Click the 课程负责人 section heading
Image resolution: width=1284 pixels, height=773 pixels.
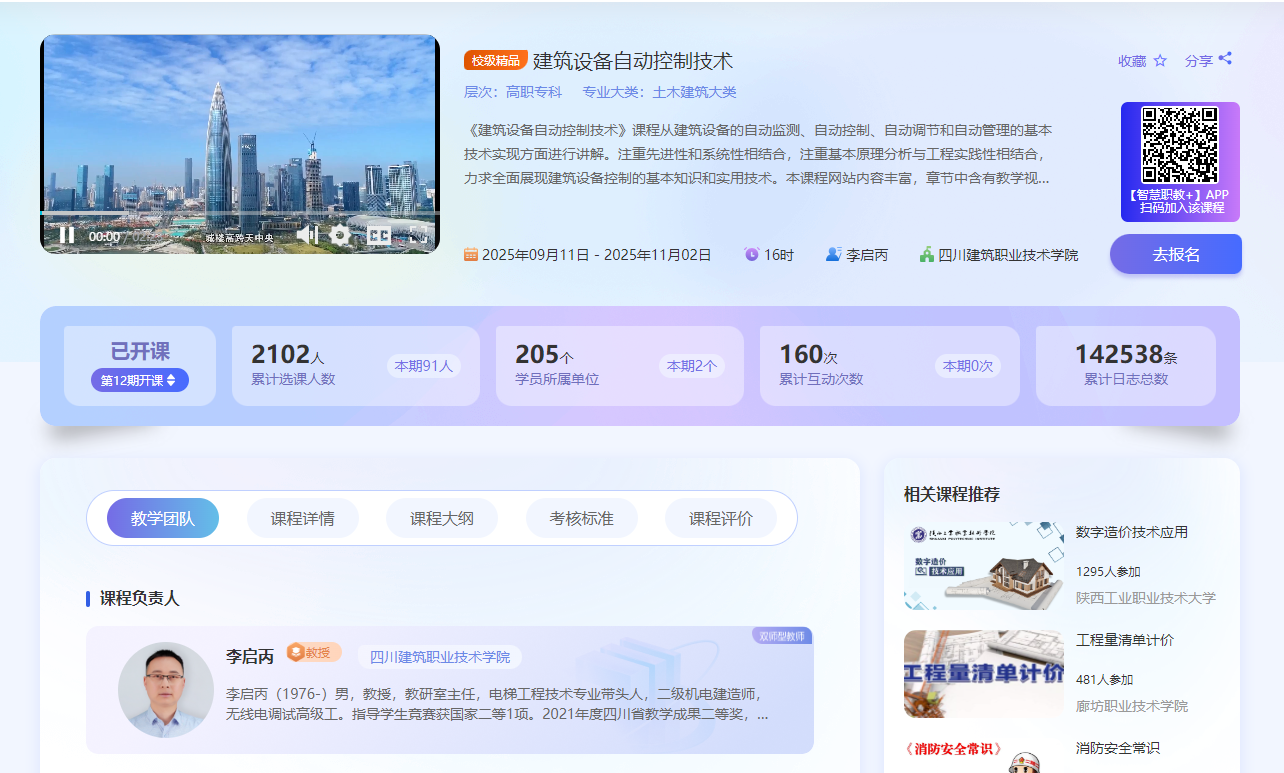140,598
